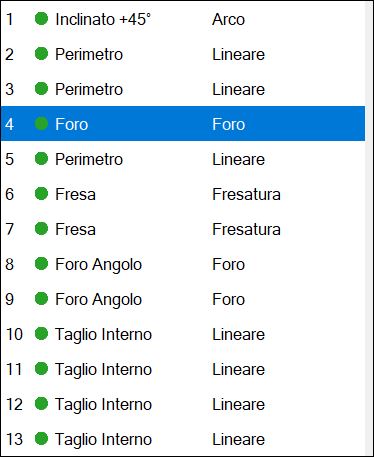This screenshot has width=374, height=457.
Task: Select Perimetro in row 3
Action: (x=89, y=89)
